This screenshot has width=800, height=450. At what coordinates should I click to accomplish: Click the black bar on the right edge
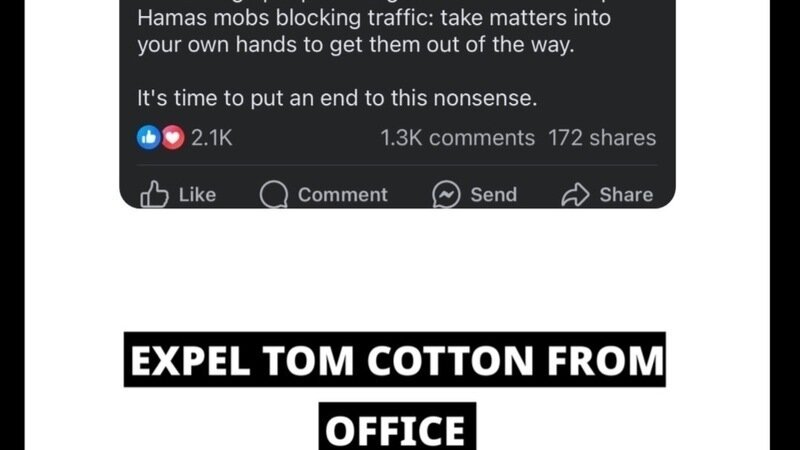click(x=785, y=225)
